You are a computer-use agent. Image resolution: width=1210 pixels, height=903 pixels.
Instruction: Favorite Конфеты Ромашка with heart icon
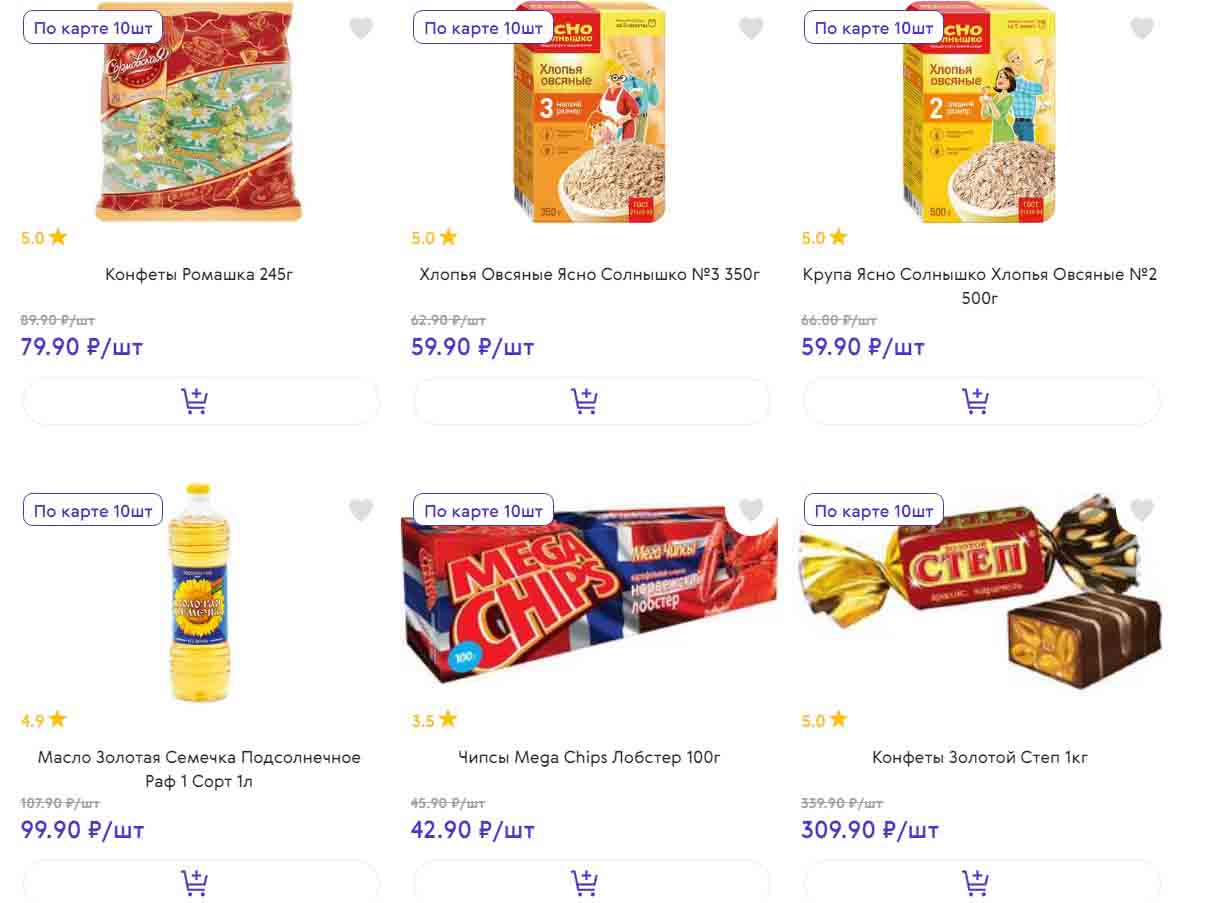(x=361, y=29)
